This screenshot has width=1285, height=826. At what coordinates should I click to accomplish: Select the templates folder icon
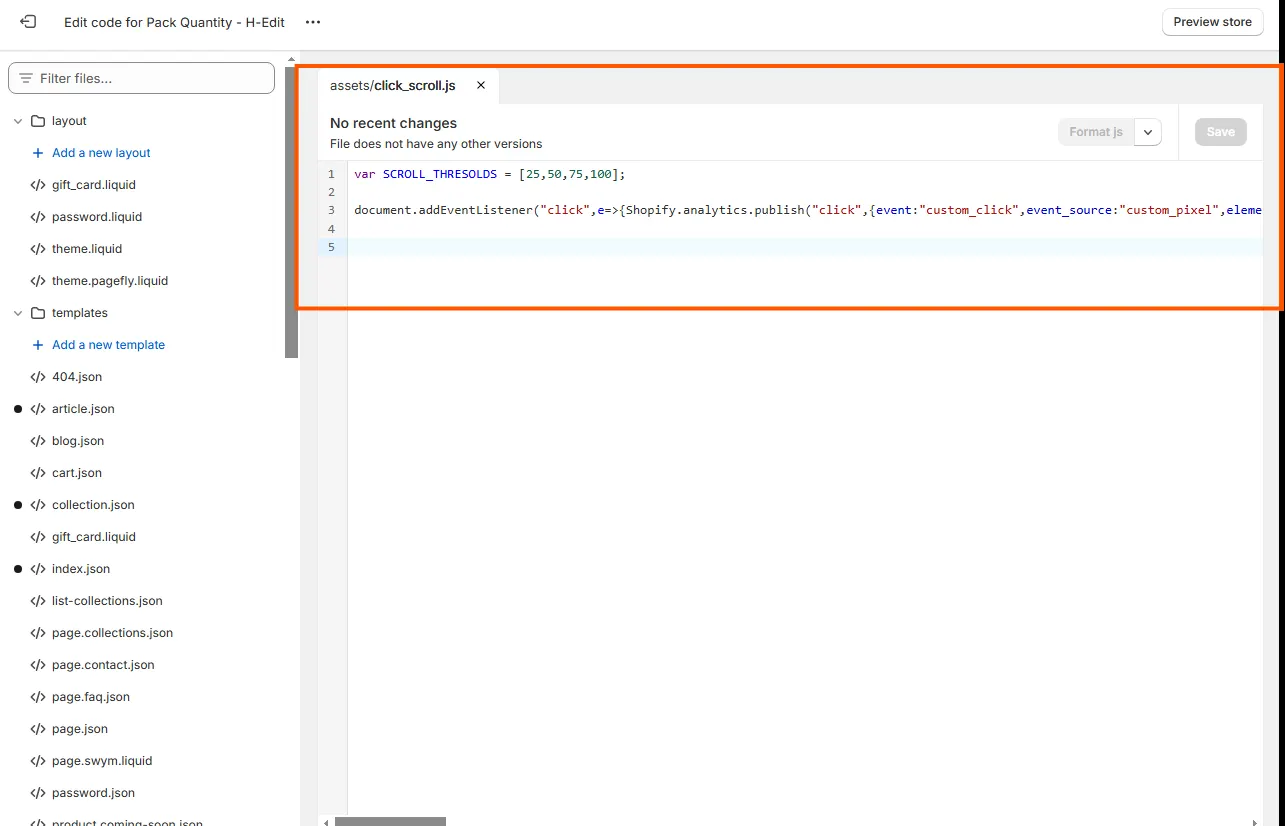38,313
